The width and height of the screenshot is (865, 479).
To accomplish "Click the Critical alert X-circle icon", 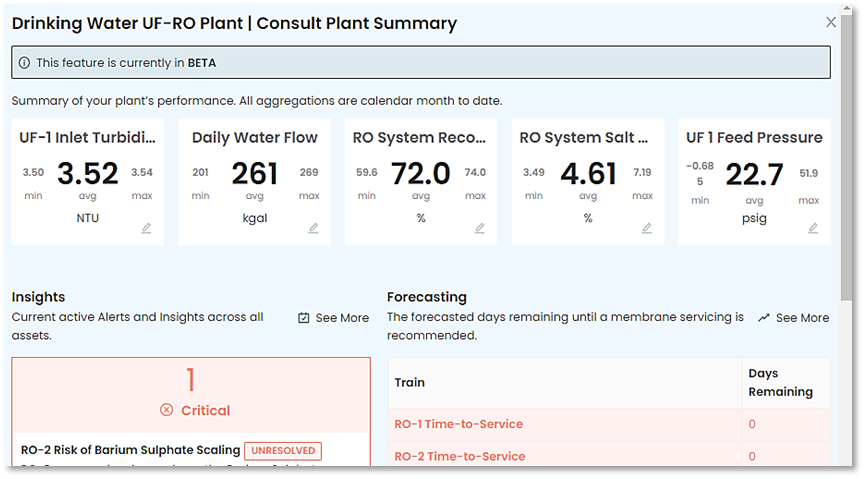I will (166, 410).
